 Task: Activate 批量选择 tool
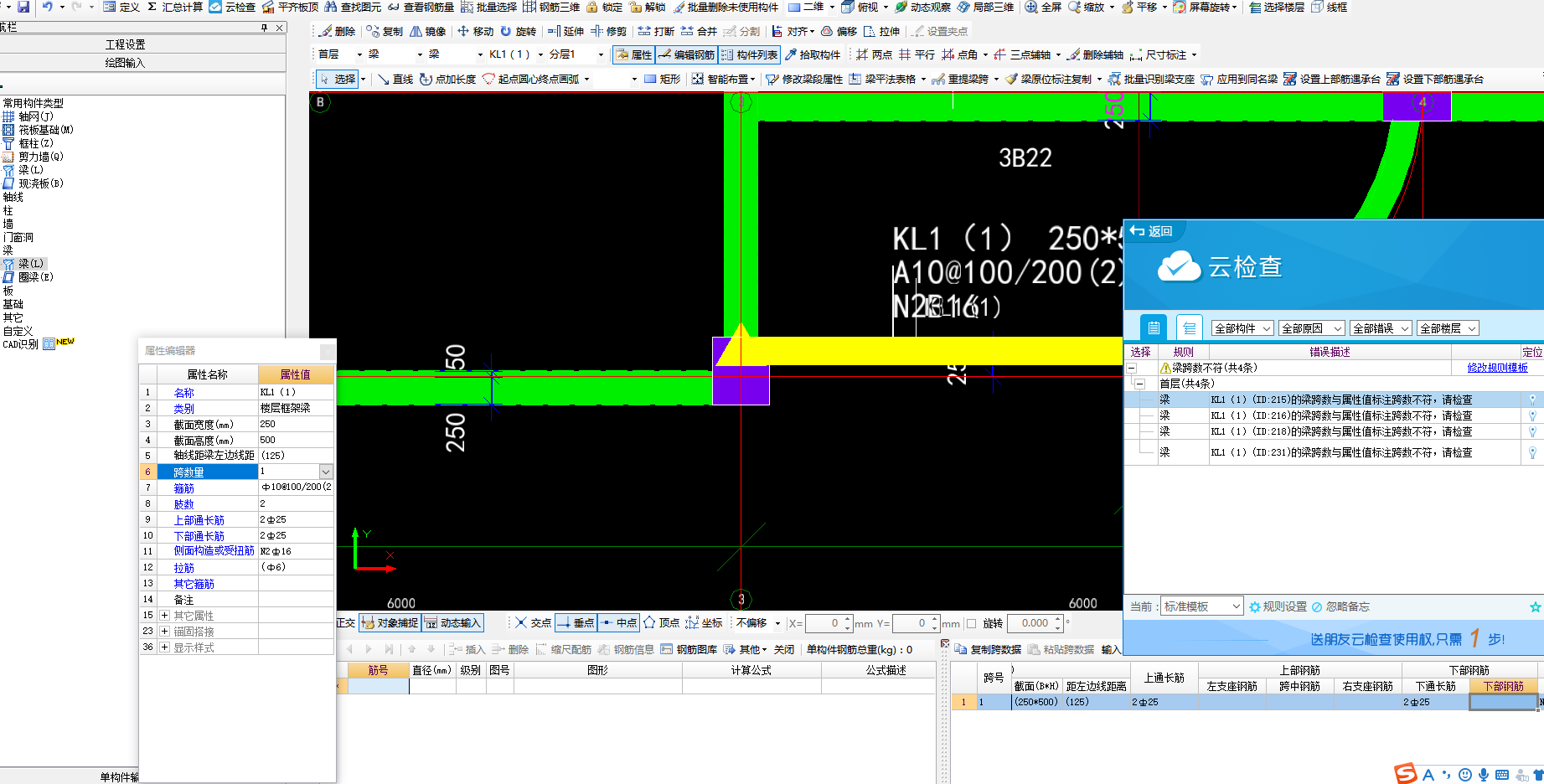[488, 7]
